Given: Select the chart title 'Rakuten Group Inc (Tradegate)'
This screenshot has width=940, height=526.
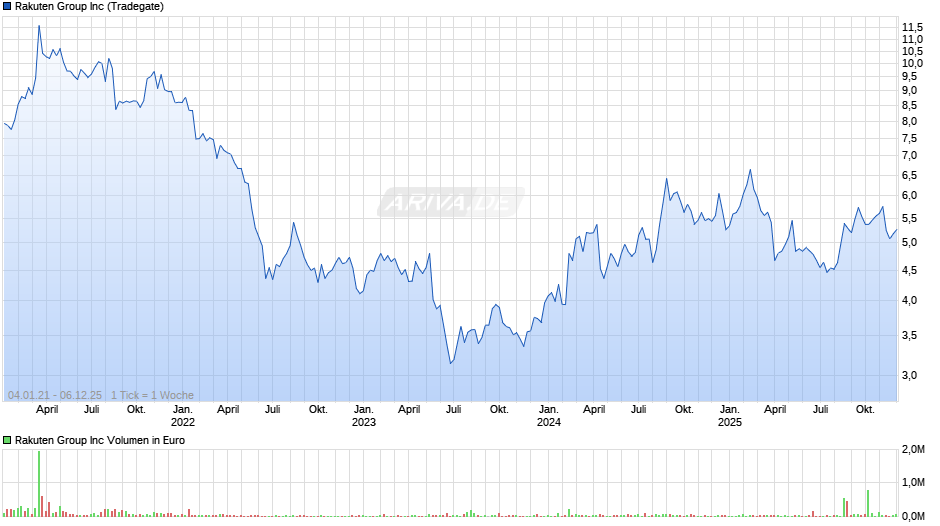Looking at the screenshot, I should click(89, 7).
